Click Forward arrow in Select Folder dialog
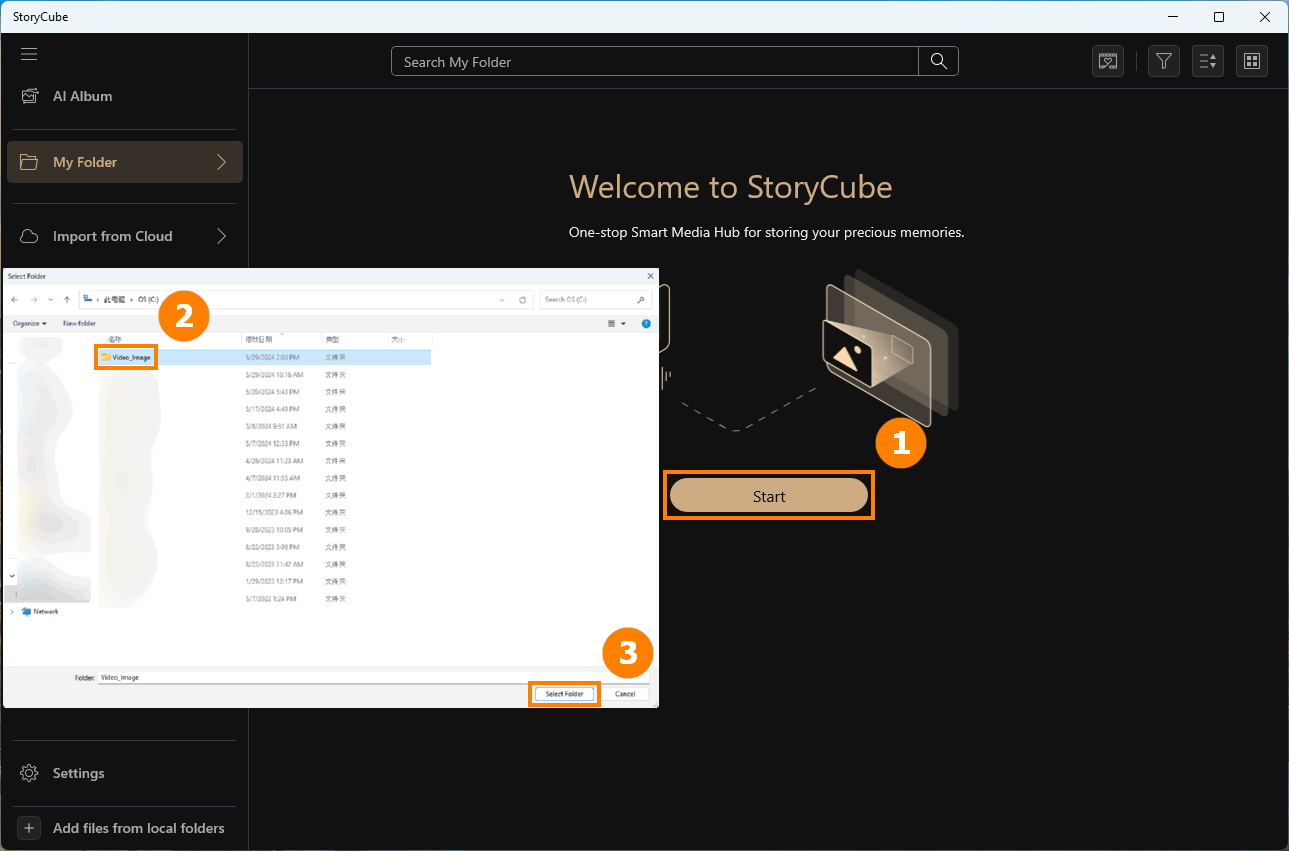The height and width of the screenshot is (851, 1289). (x=34, y=299)
